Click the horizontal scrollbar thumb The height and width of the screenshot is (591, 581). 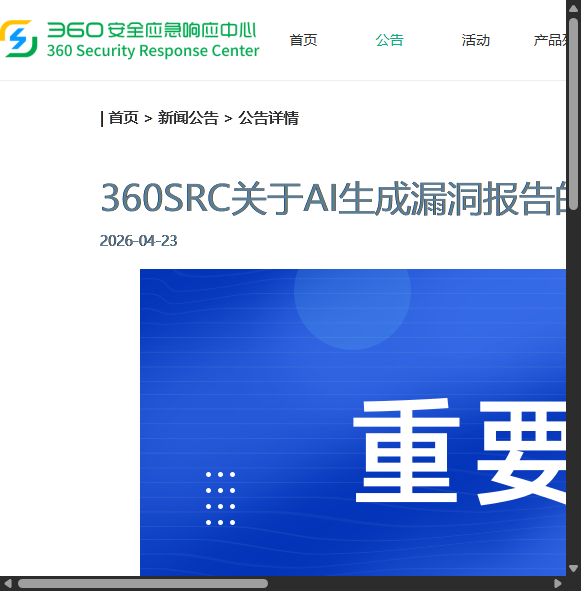(x=143, y=583)
